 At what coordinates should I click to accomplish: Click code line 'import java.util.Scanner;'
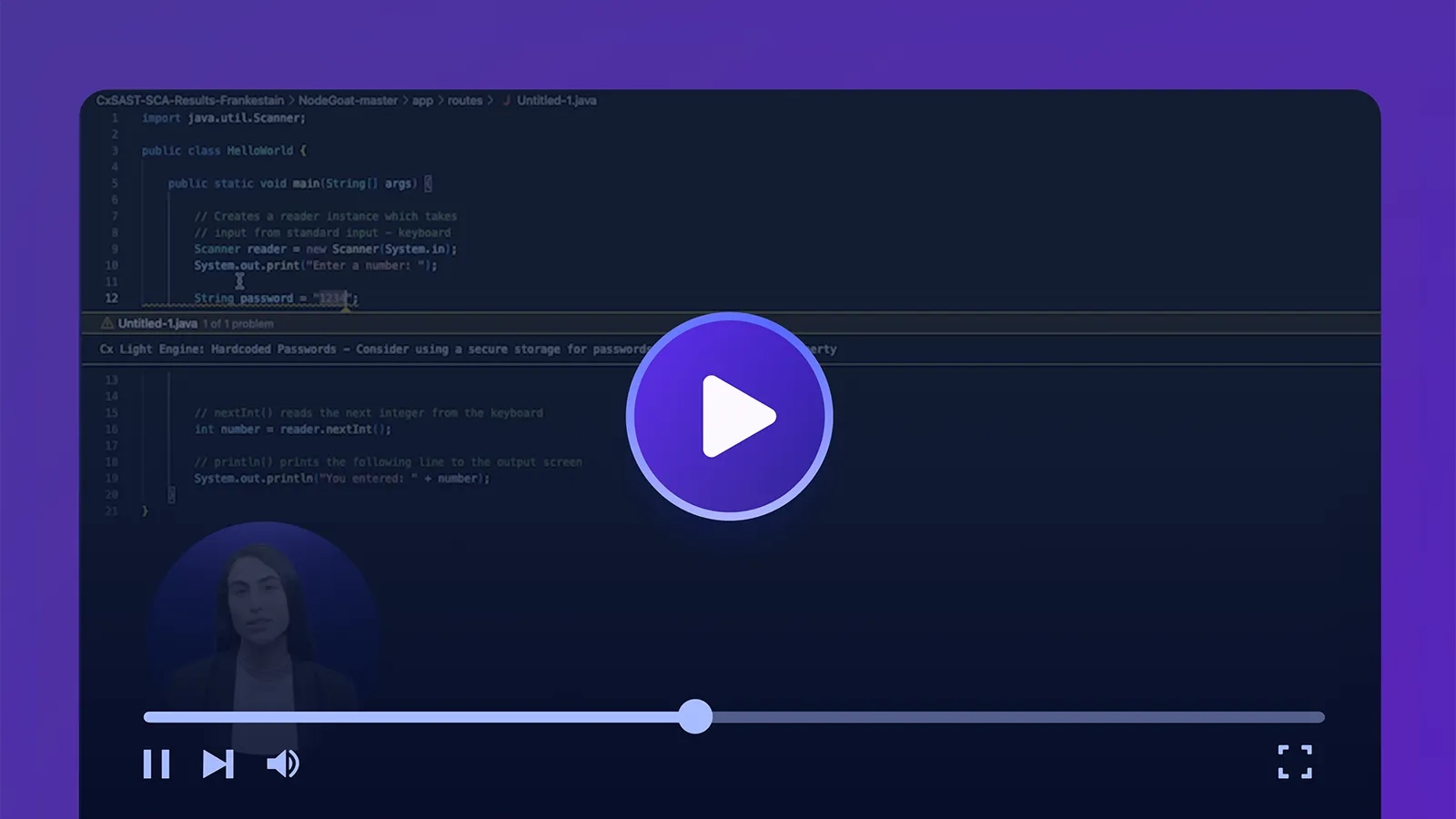pyautogui.click(x=224, y=117)
